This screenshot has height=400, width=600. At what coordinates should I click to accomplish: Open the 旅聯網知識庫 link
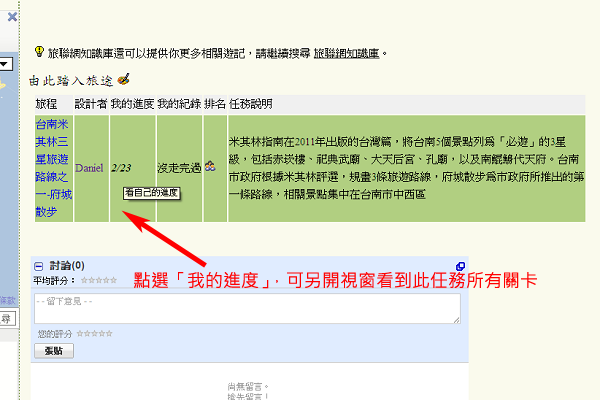tap(346, 54)
